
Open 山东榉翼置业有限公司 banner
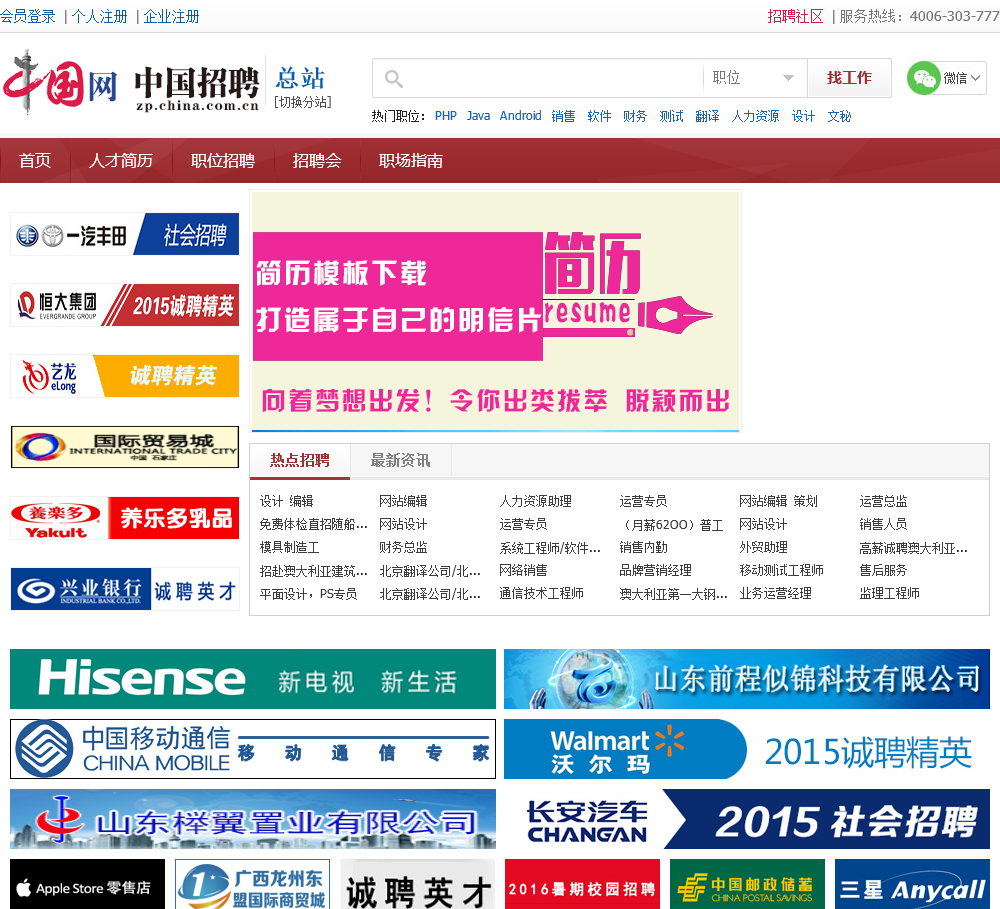[x=253, y=819]
